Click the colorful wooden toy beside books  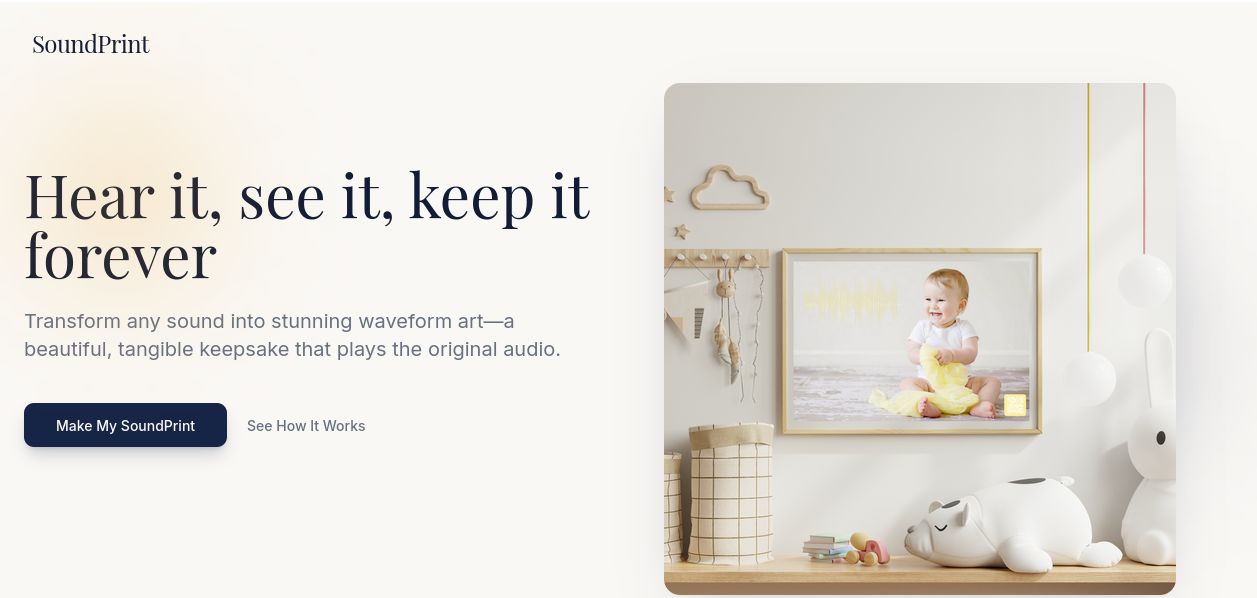[868, 549]
